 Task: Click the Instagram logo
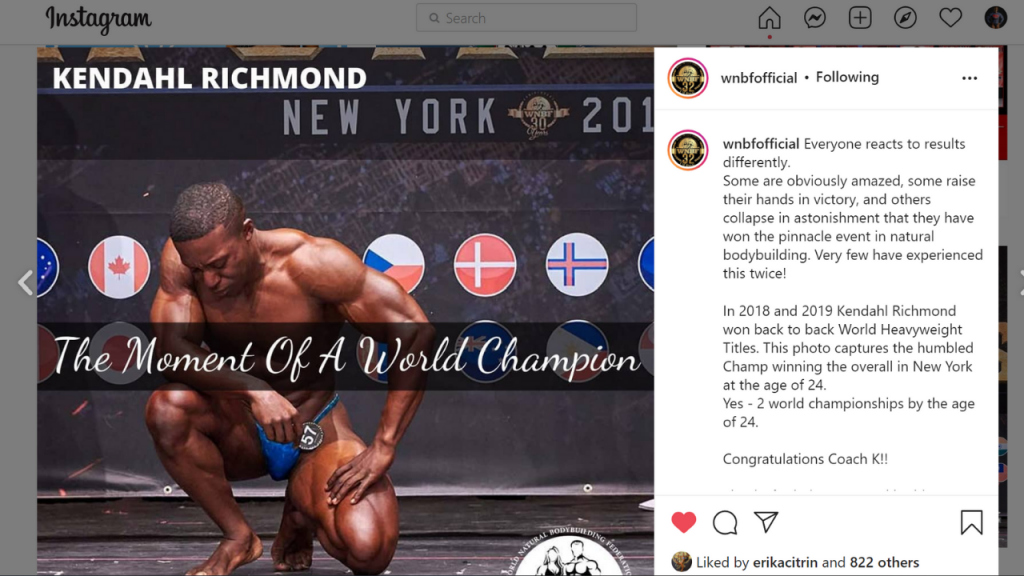click(x=98, y=19)
